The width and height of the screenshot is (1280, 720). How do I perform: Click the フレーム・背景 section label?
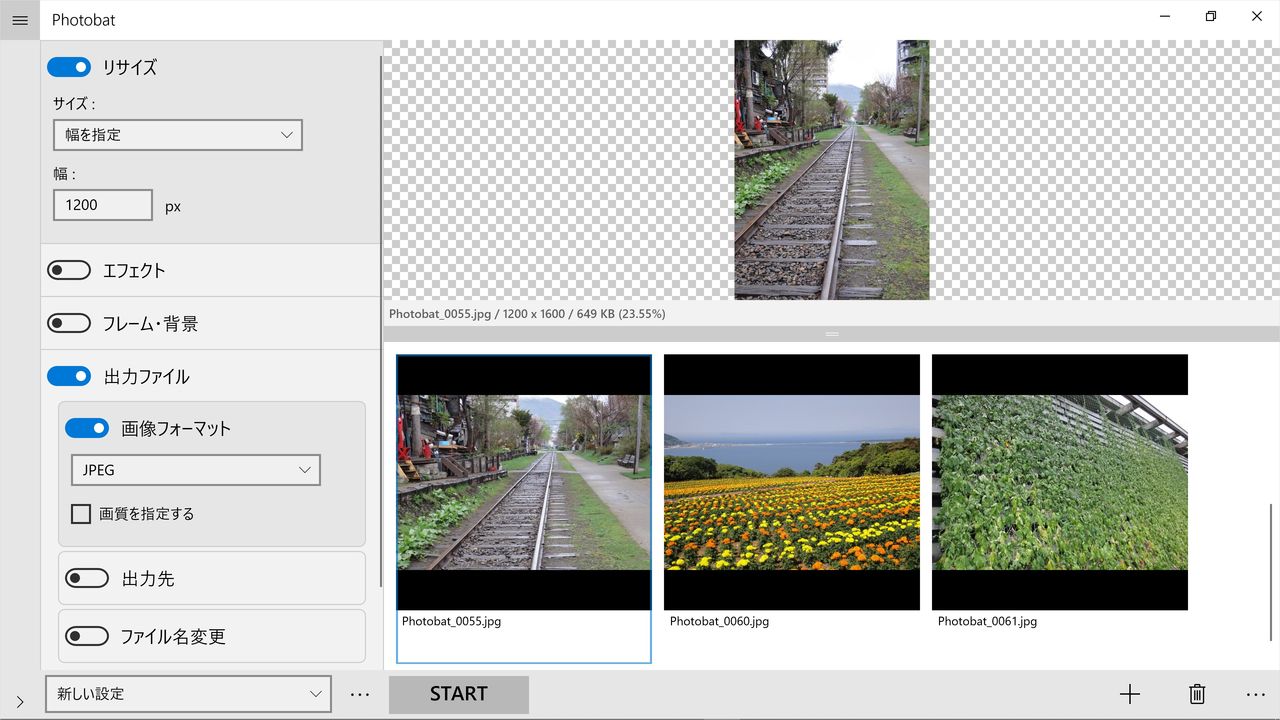150,323
